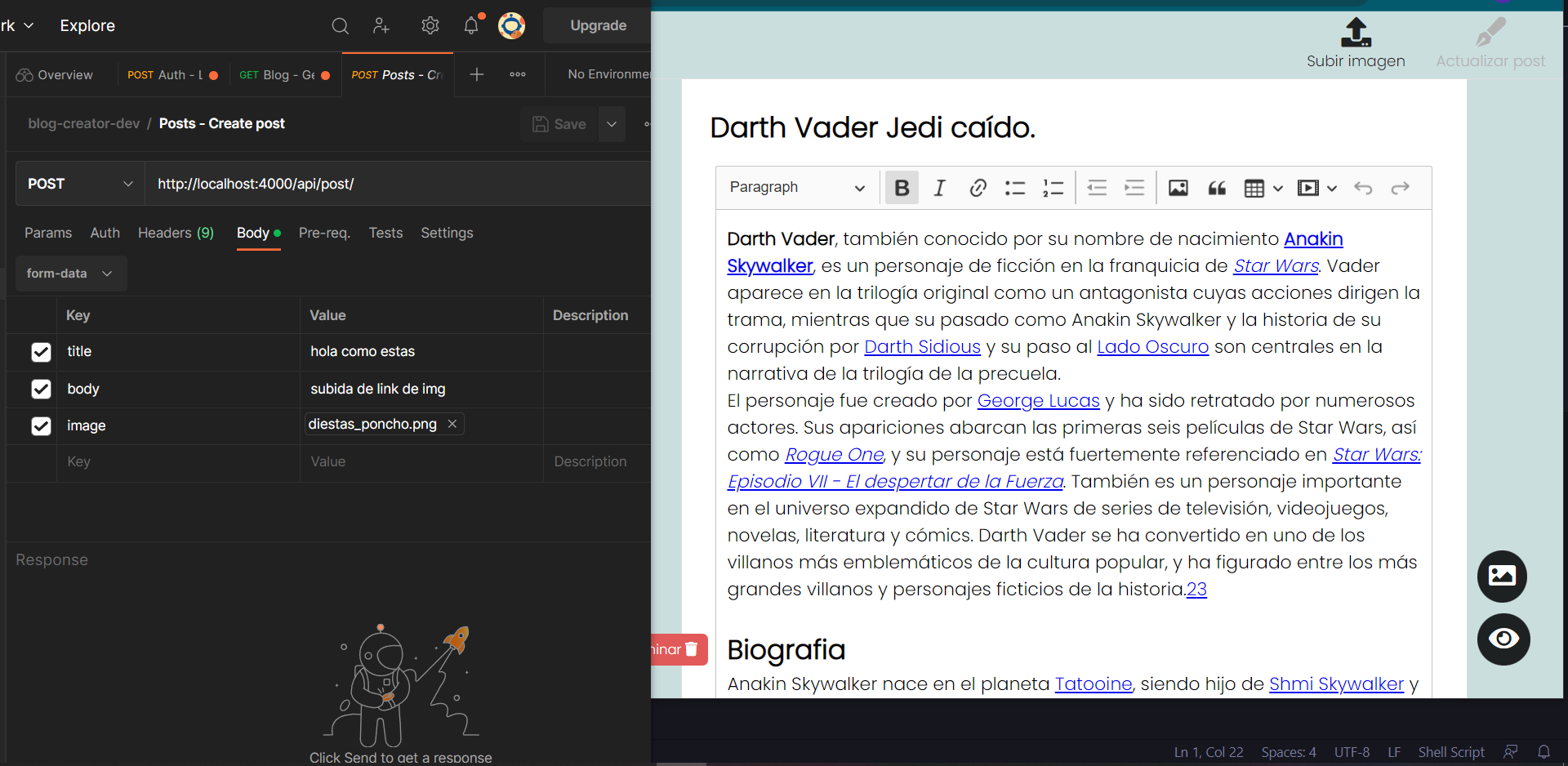1568x766 pixels.
Task: Click the request URL field
Action: (x=397, y=184)
